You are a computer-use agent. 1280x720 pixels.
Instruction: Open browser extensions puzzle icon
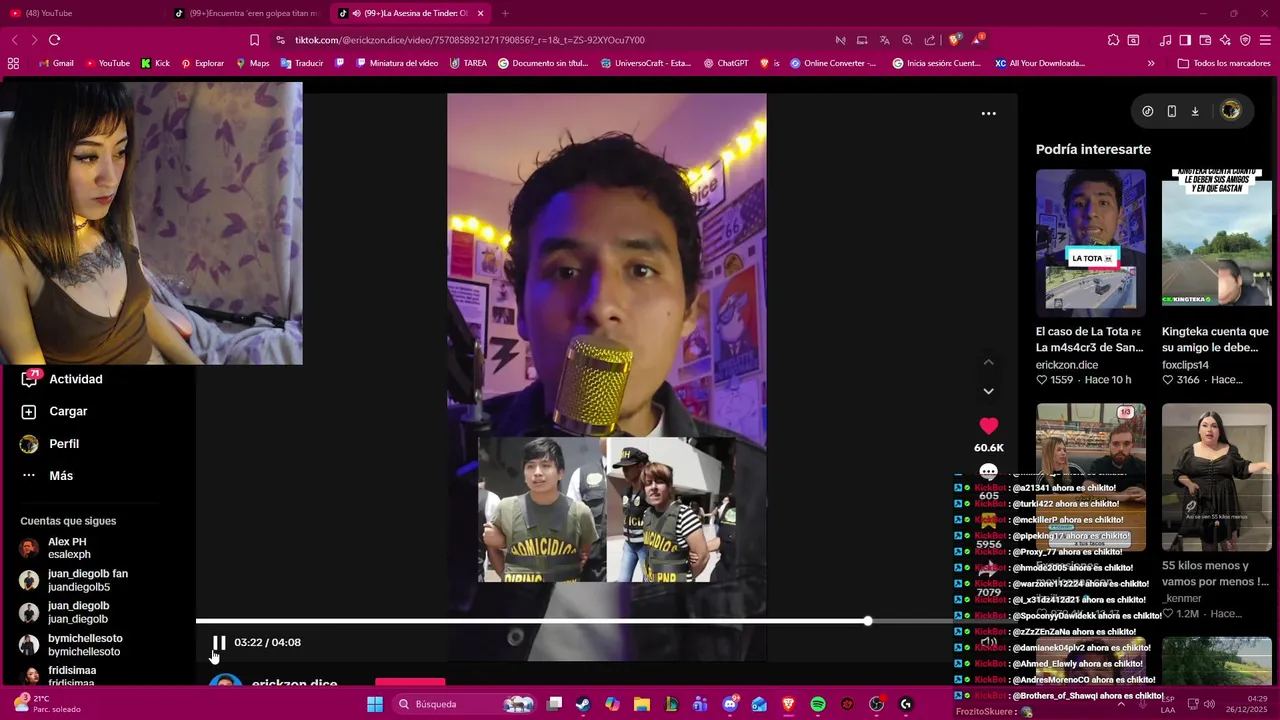coord(1113,40)
